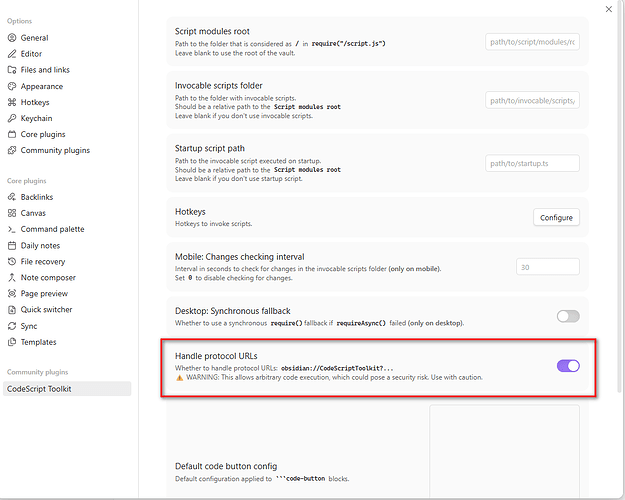Open Daily notes plugin settings
The image size is (625, 500).
[x=40, y=245]
